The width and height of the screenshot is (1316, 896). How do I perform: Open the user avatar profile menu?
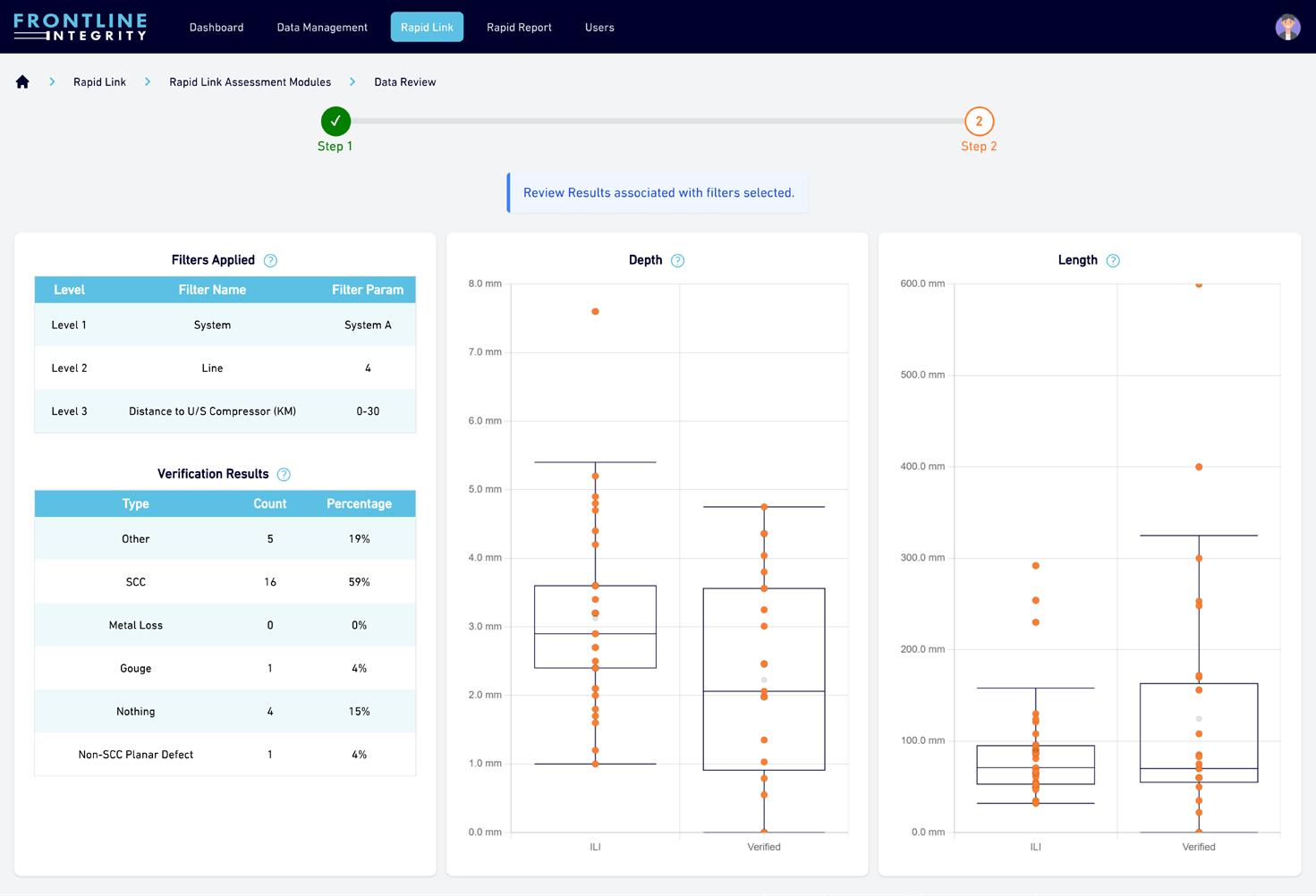pyautogui.click(x=1287, y=27)
